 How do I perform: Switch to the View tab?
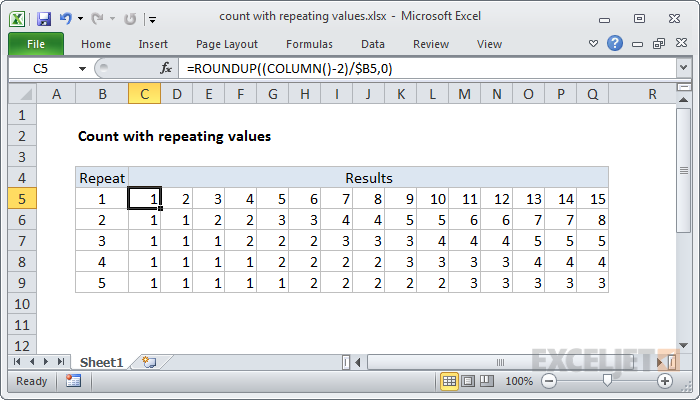(x=489, y=44)
